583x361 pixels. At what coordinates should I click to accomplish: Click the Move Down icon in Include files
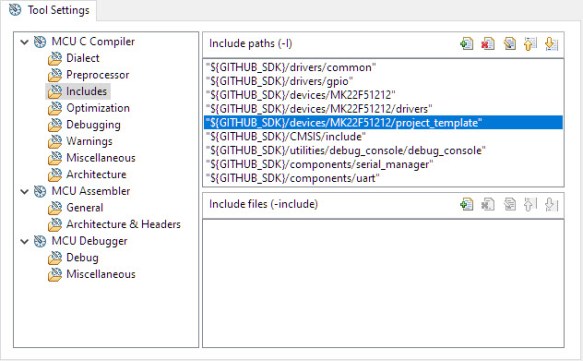pyautogui.click(x=551, y=204)
